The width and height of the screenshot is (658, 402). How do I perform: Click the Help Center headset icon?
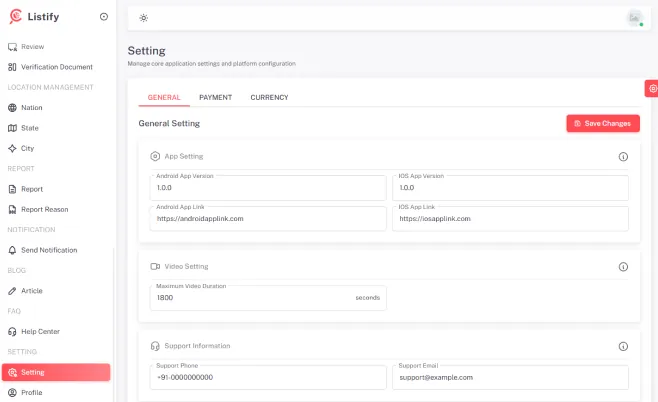tap(12, 332)
